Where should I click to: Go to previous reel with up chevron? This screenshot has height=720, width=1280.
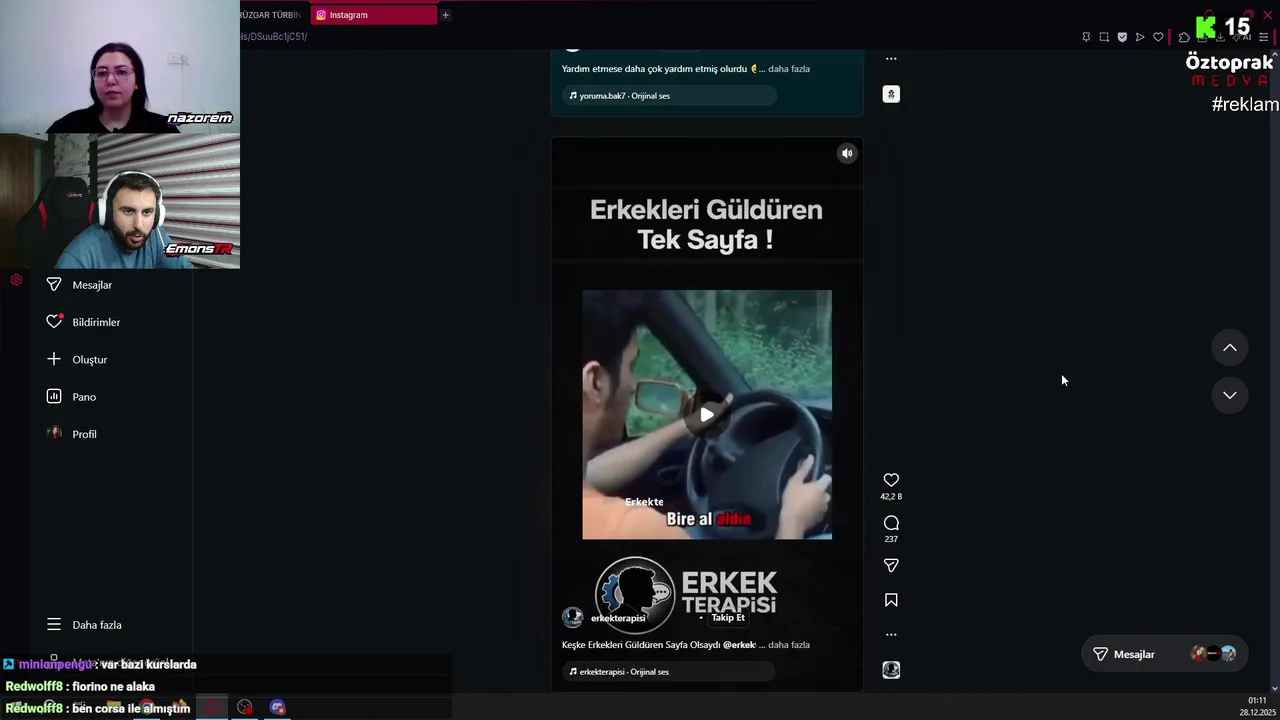click(x=1230, y=347)
